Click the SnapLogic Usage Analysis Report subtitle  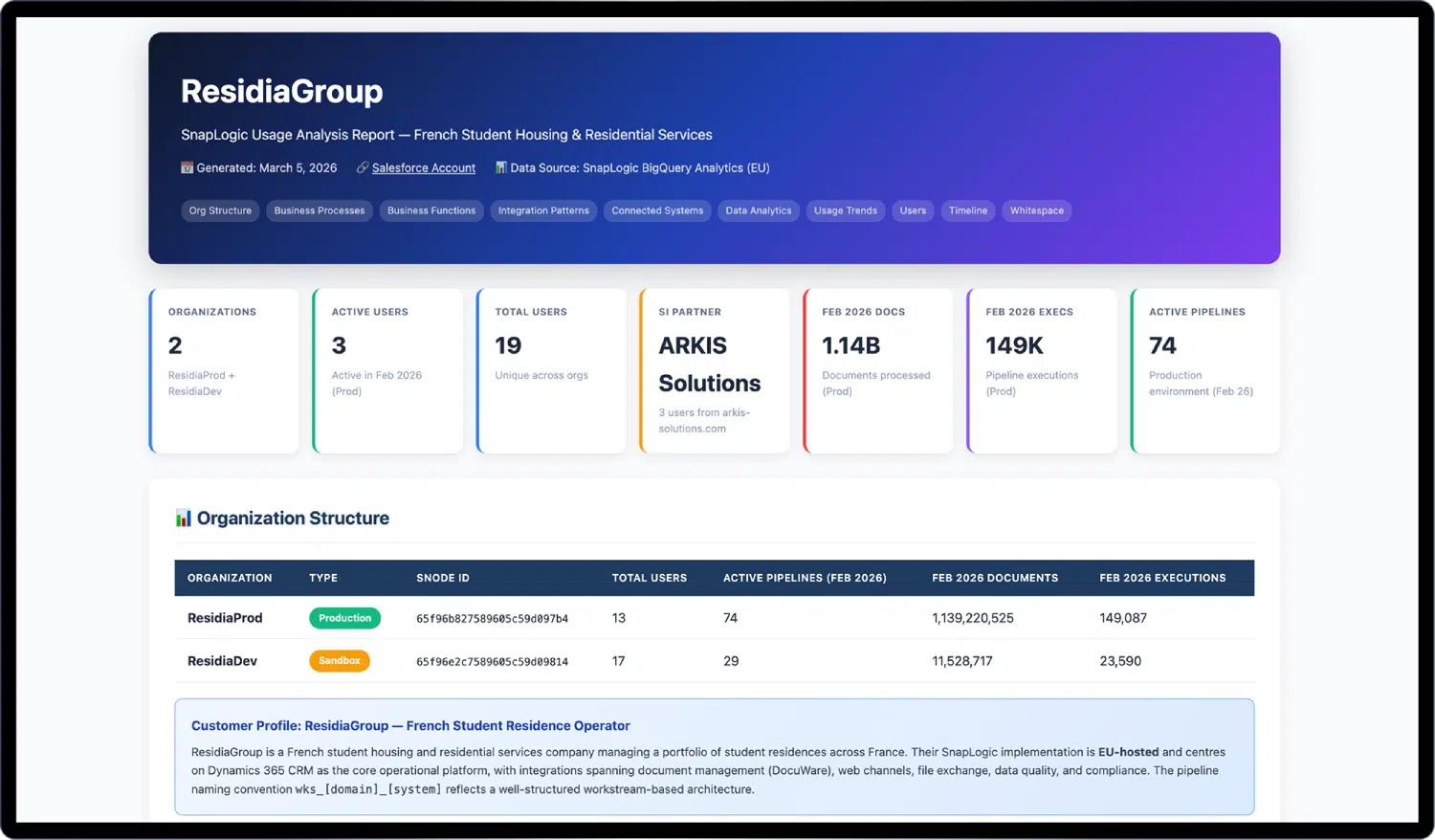click(447, 135)
